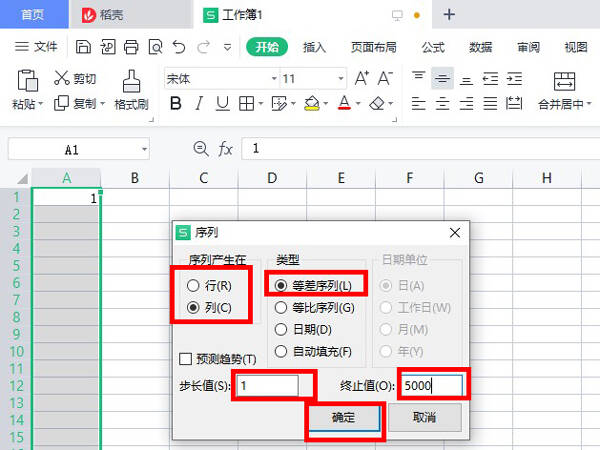Increase font size with A+ icon
600x450 pixels.
362,78
